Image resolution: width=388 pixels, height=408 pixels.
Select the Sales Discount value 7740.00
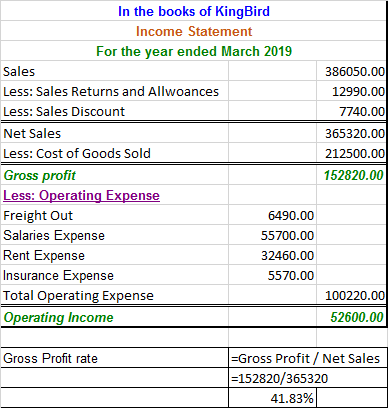351,111
